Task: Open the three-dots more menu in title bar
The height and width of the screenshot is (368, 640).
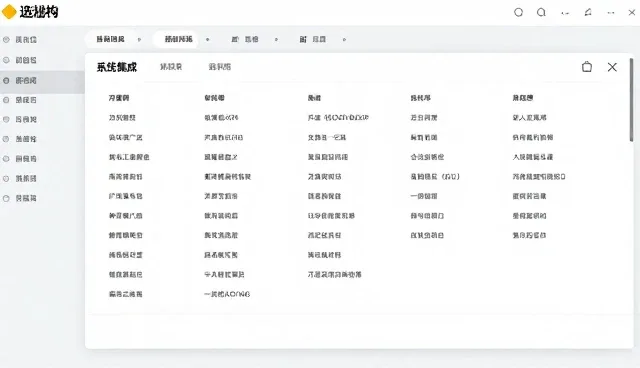Action: tap(611, 13)
